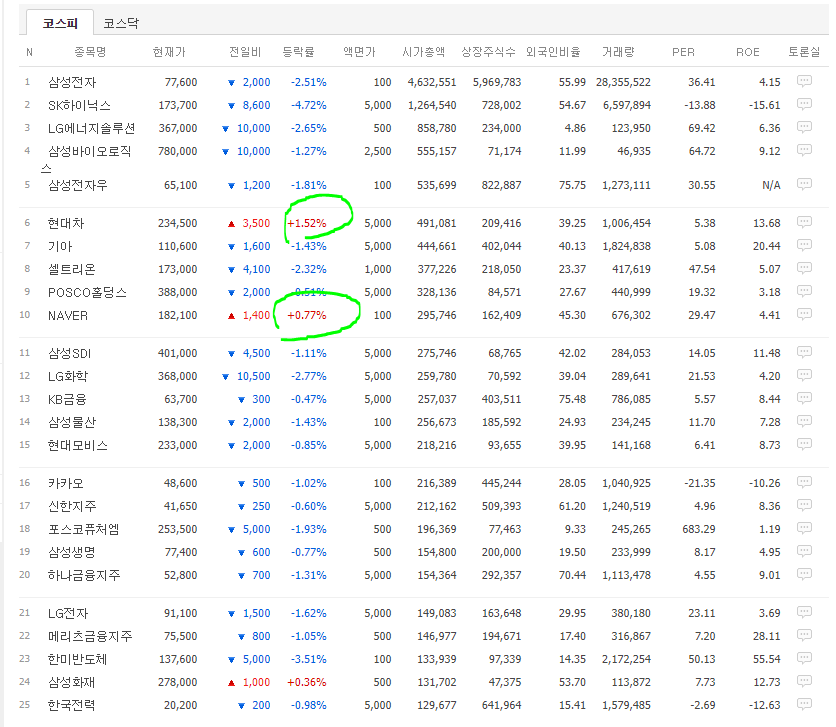
Task: Open the KB금융 stock link
Action: click(67, 399)
